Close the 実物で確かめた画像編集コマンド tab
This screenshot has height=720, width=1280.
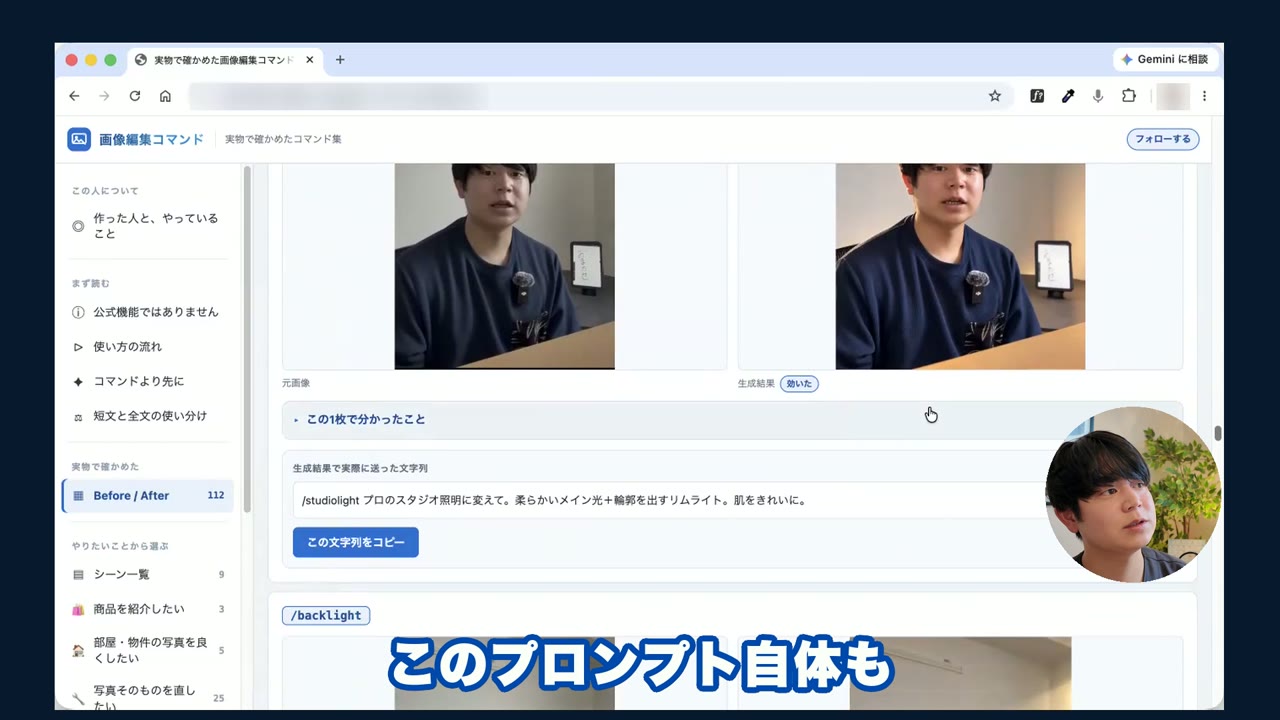(x=310, y=60)
